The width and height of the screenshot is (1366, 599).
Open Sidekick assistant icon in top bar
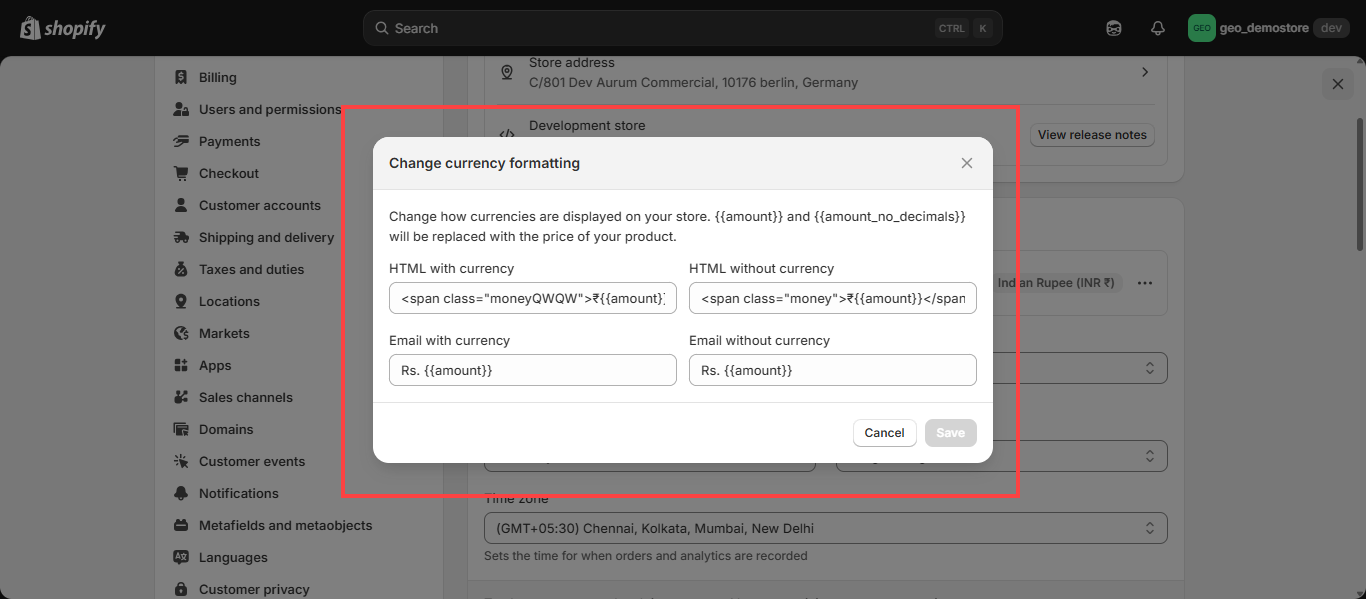pyautogui.click(x=1114, y=28)
